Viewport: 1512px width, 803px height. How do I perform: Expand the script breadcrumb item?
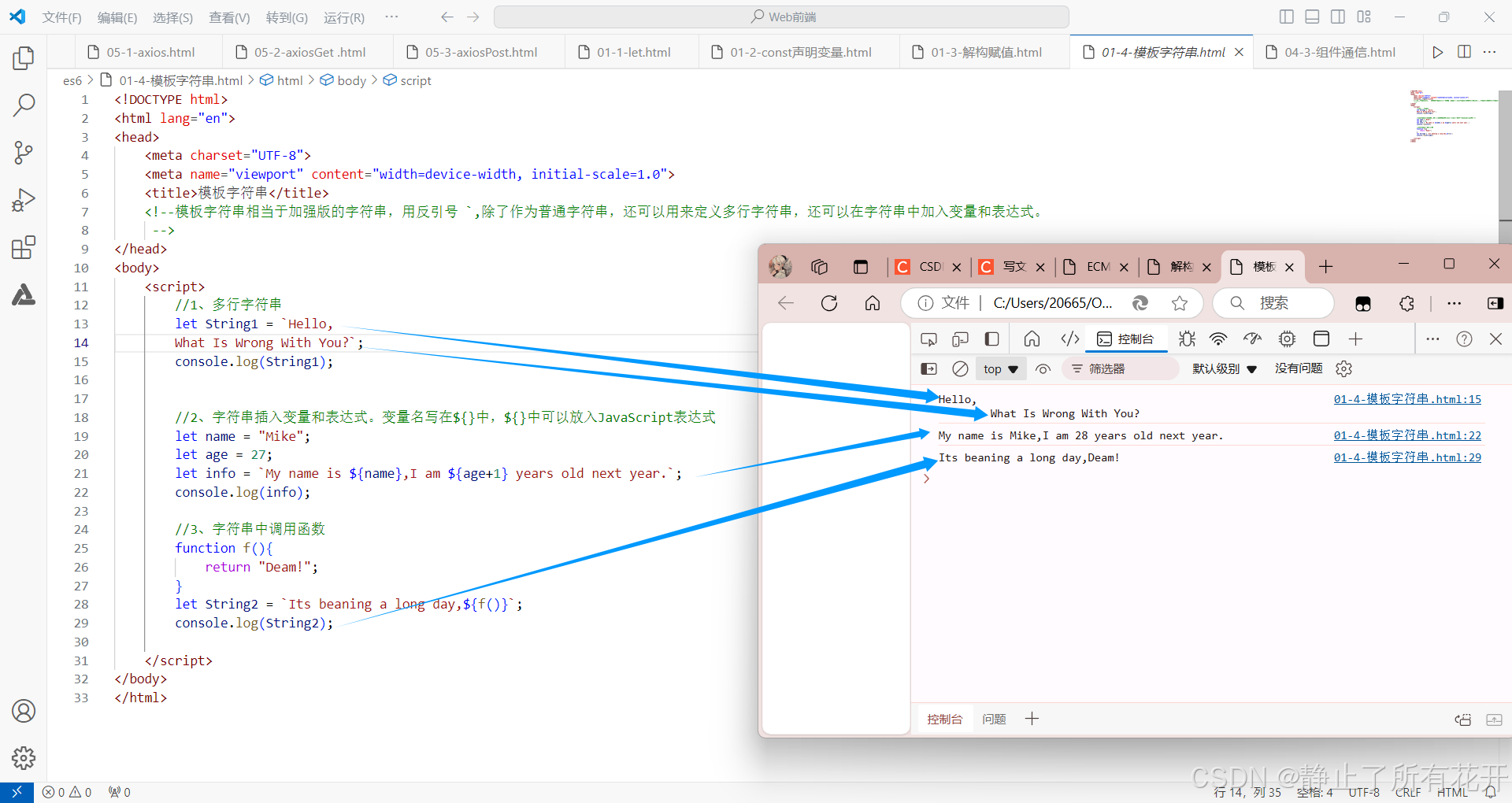click(x=407, y=80)
